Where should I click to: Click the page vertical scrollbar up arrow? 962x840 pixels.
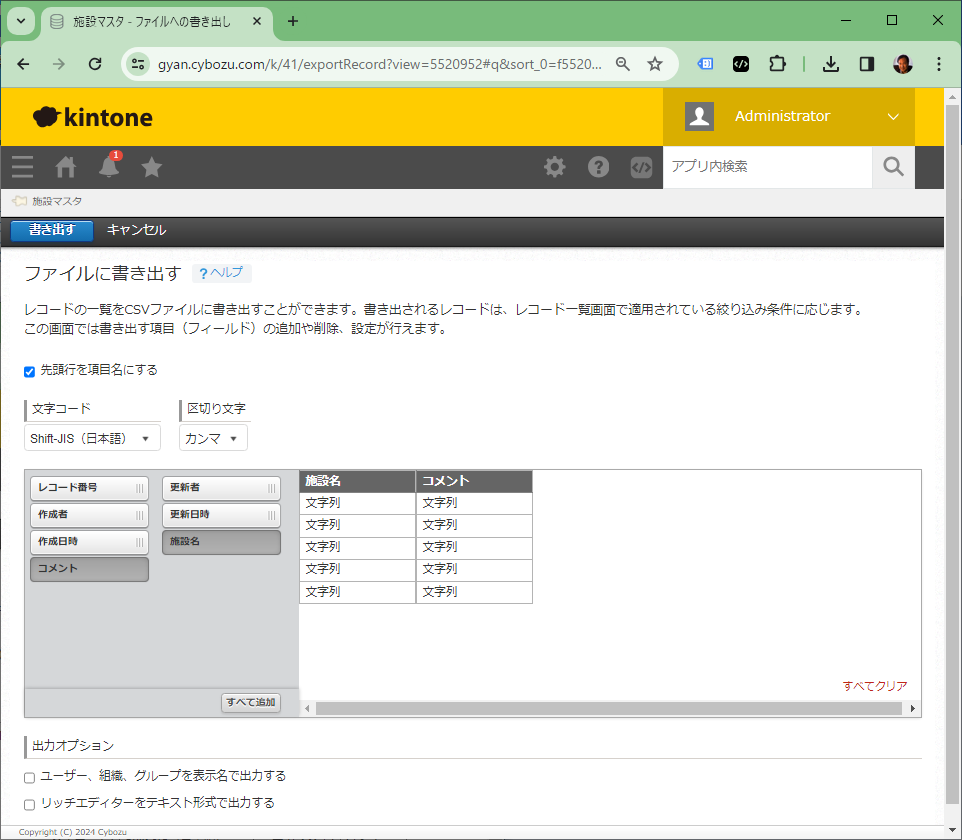click(952, 97)
